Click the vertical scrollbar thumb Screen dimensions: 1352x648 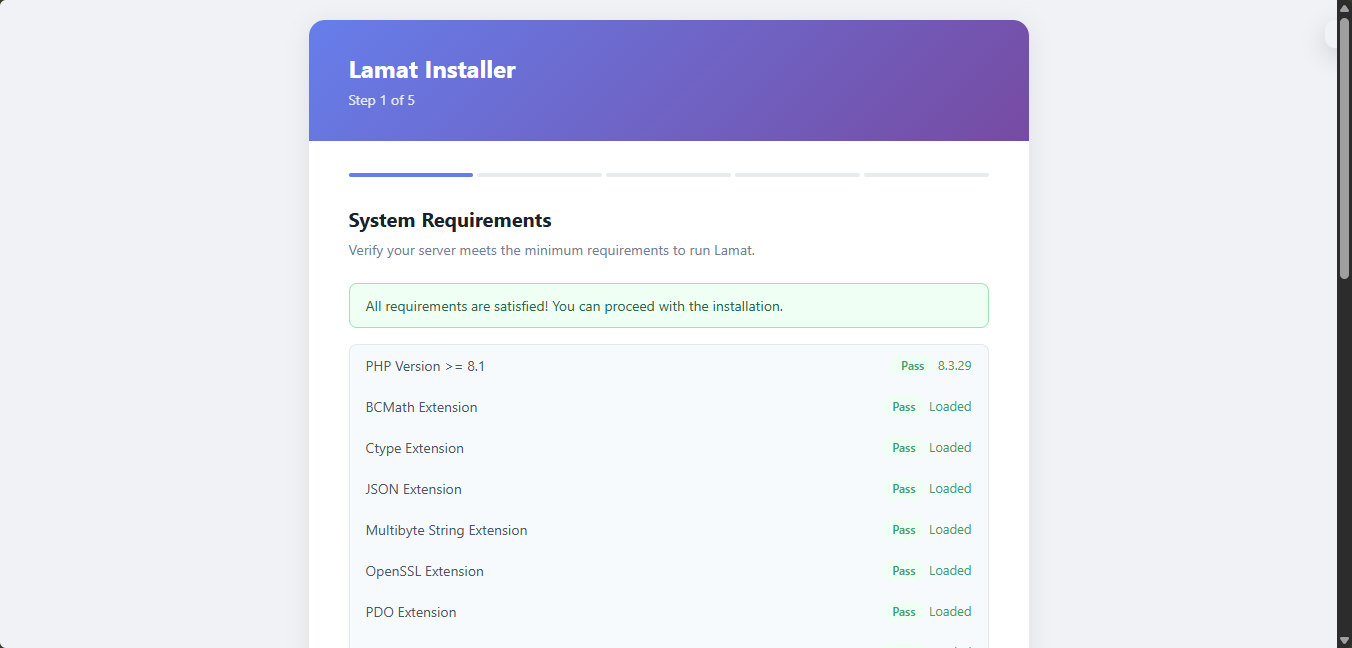[1344, 147]
